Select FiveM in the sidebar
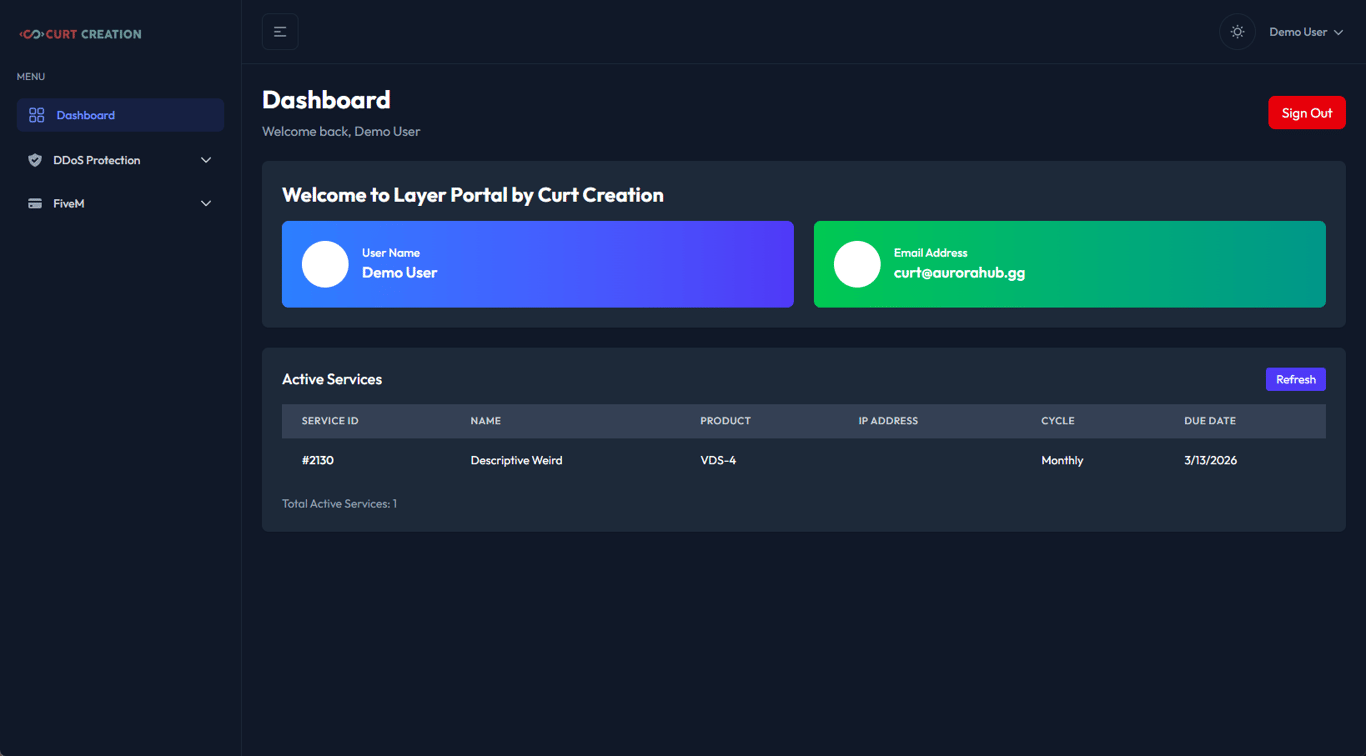This screenshot has width=1366, height=756. pos(69,204)
